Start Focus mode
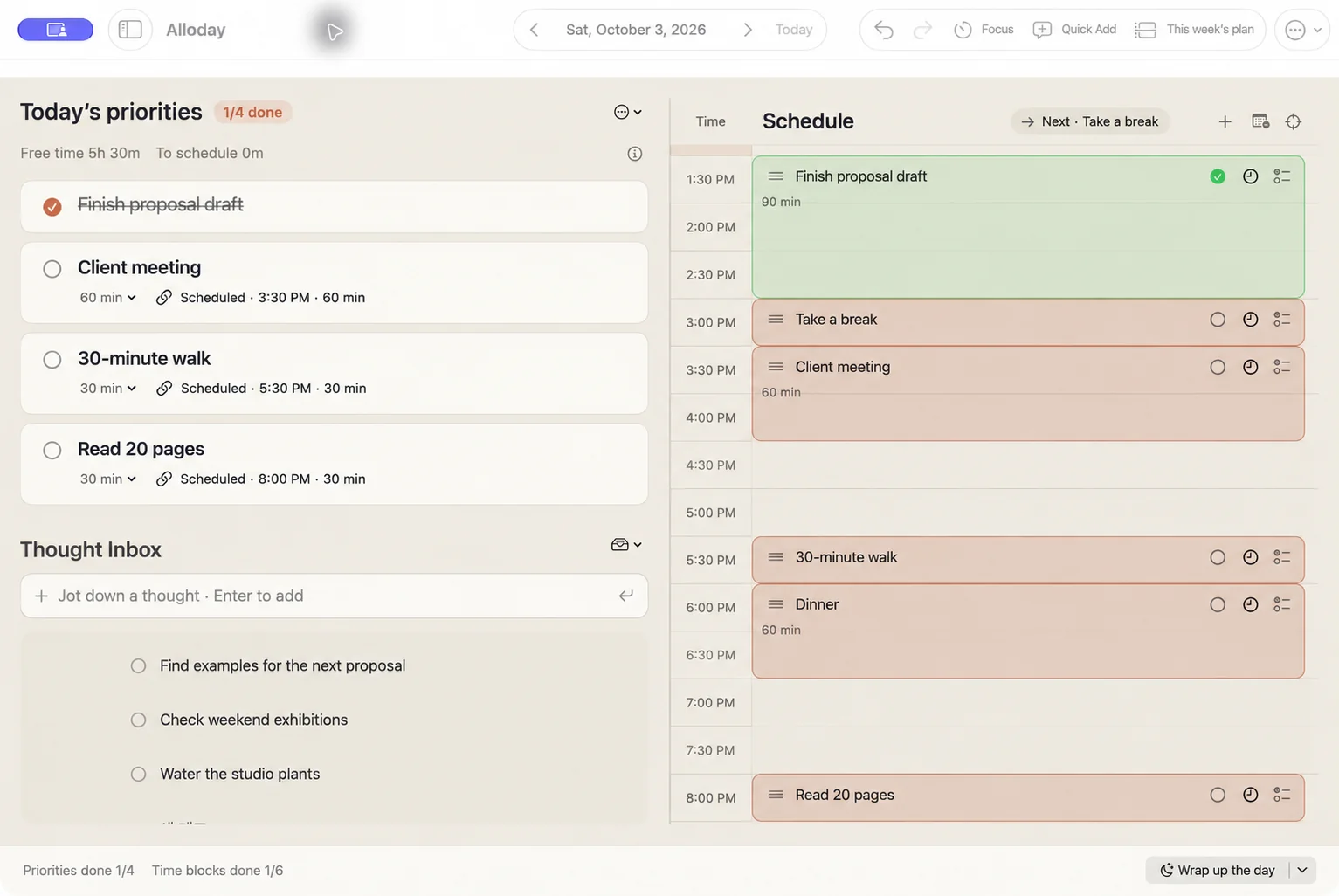Viewport: 1339px width, 896px height. pos(984,30)
